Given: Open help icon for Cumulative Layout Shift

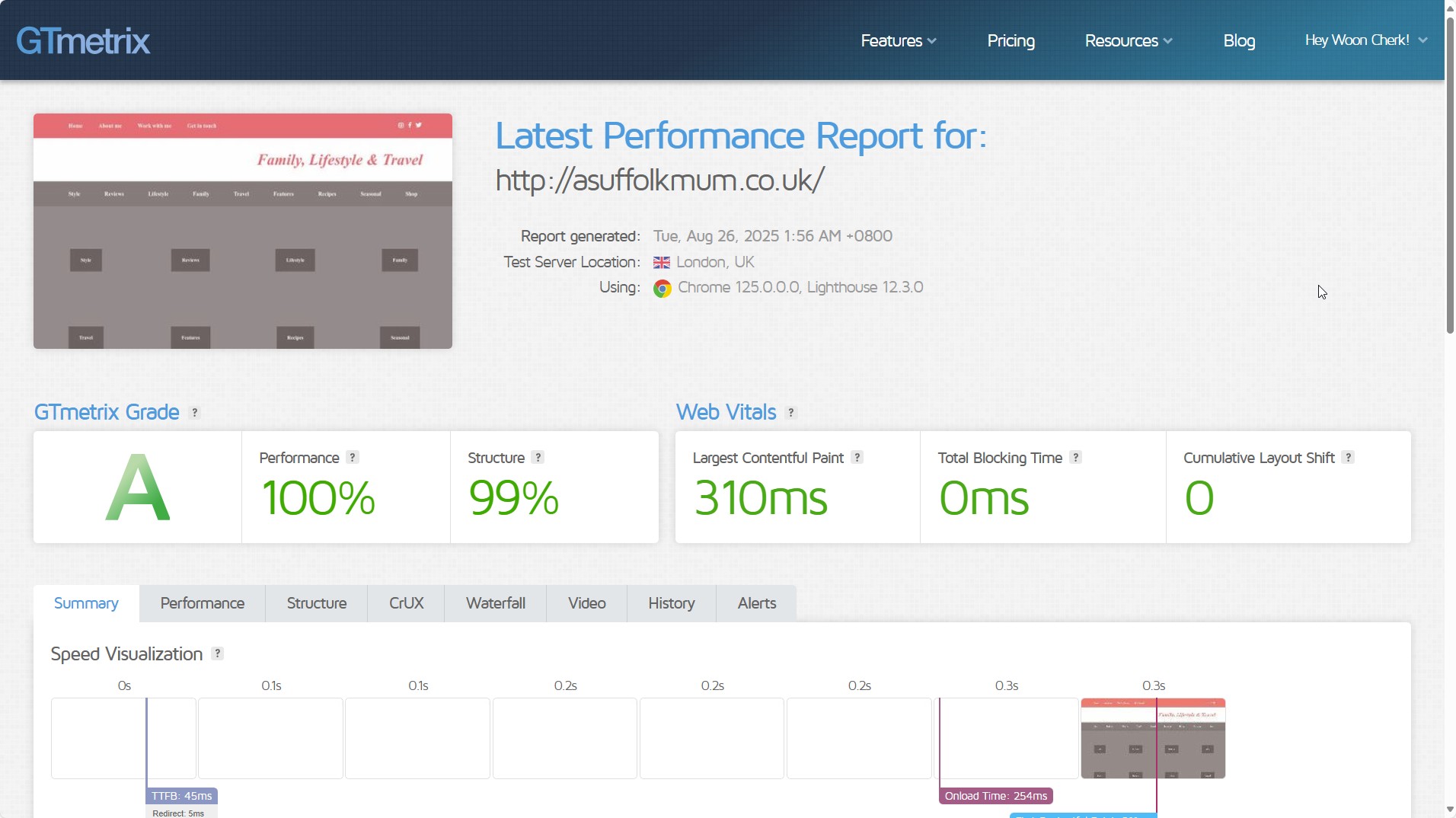Looking at the screenshot, I should (1348, 457).
